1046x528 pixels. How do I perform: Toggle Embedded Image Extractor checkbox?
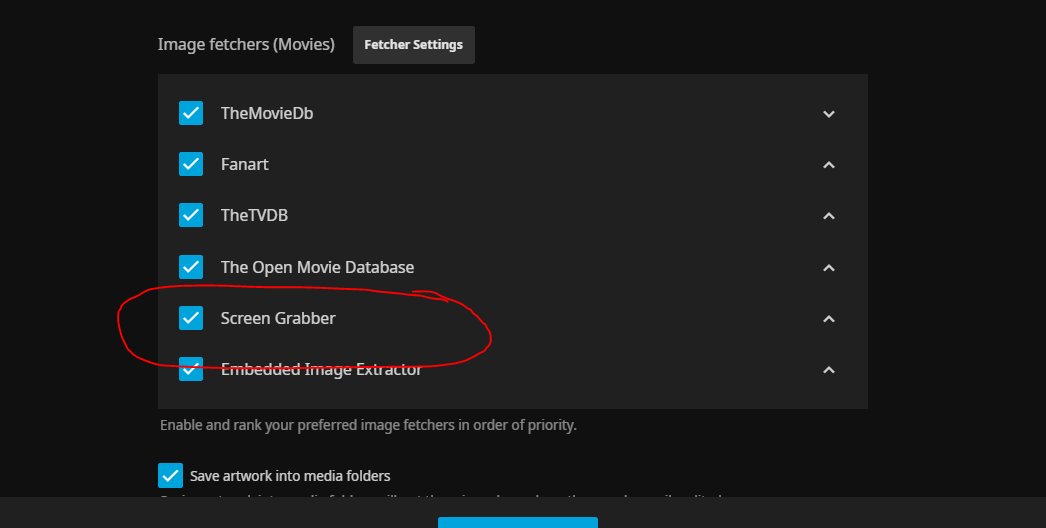tap(191, 369)
